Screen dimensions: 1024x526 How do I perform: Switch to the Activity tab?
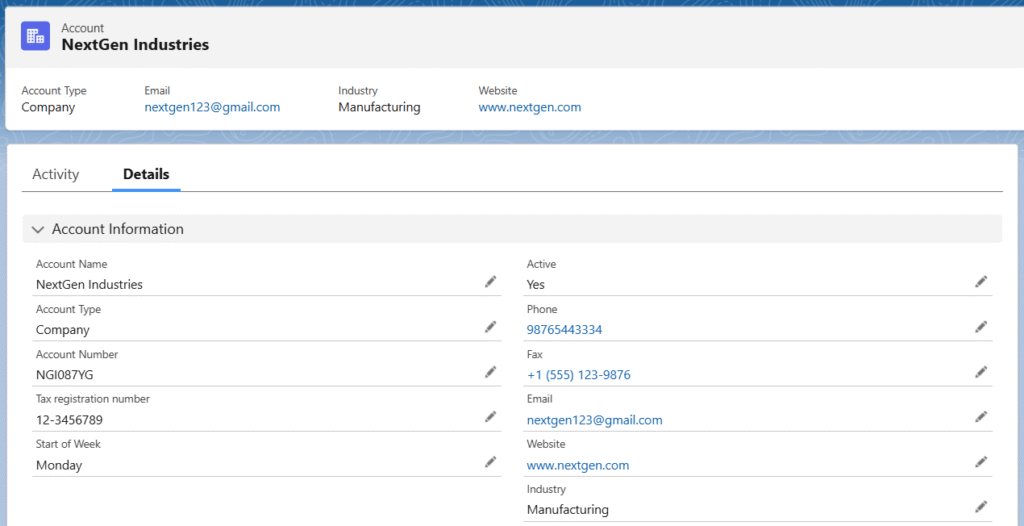point(55,174)
